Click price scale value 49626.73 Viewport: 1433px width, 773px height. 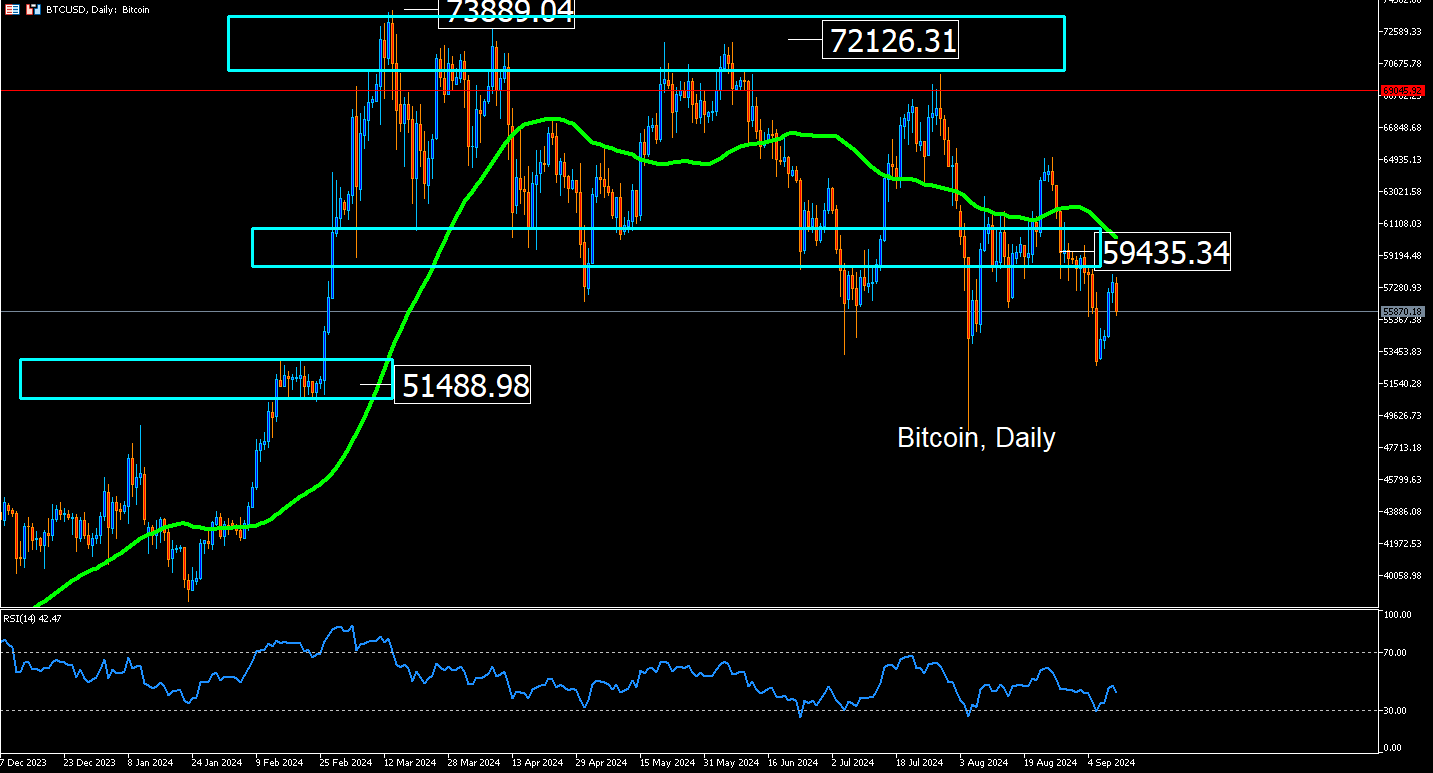[1403, 416]
